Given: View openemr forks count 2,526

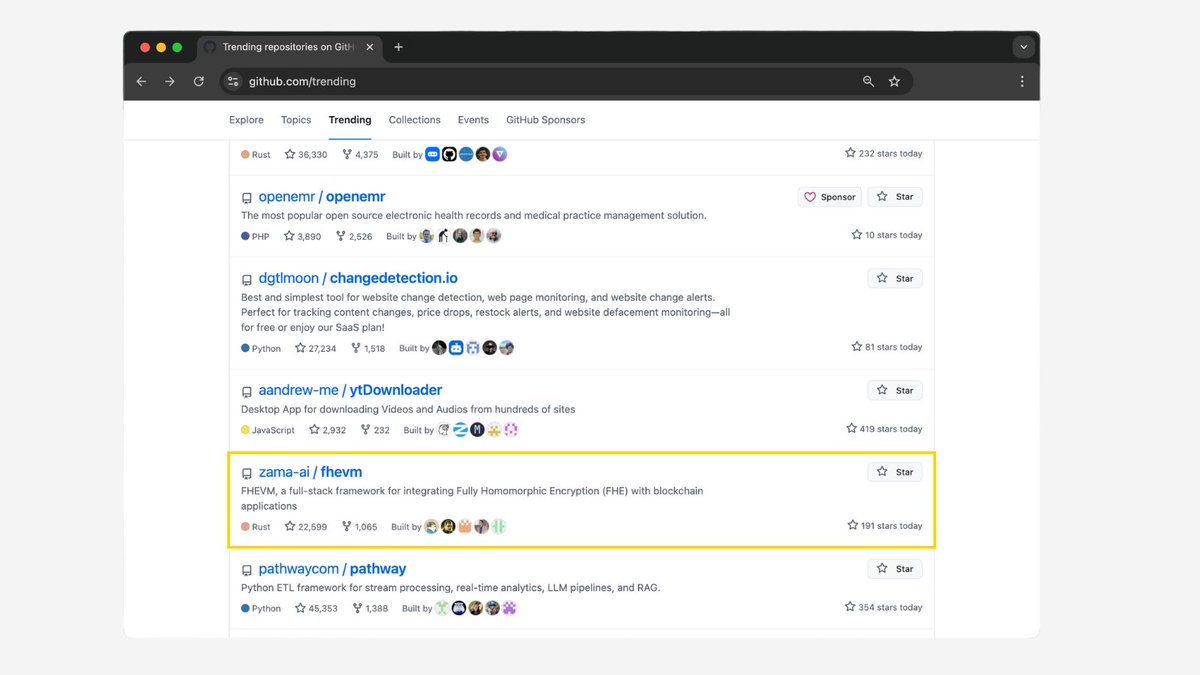Looking at the screenshot, I should [x=354, y=237].
